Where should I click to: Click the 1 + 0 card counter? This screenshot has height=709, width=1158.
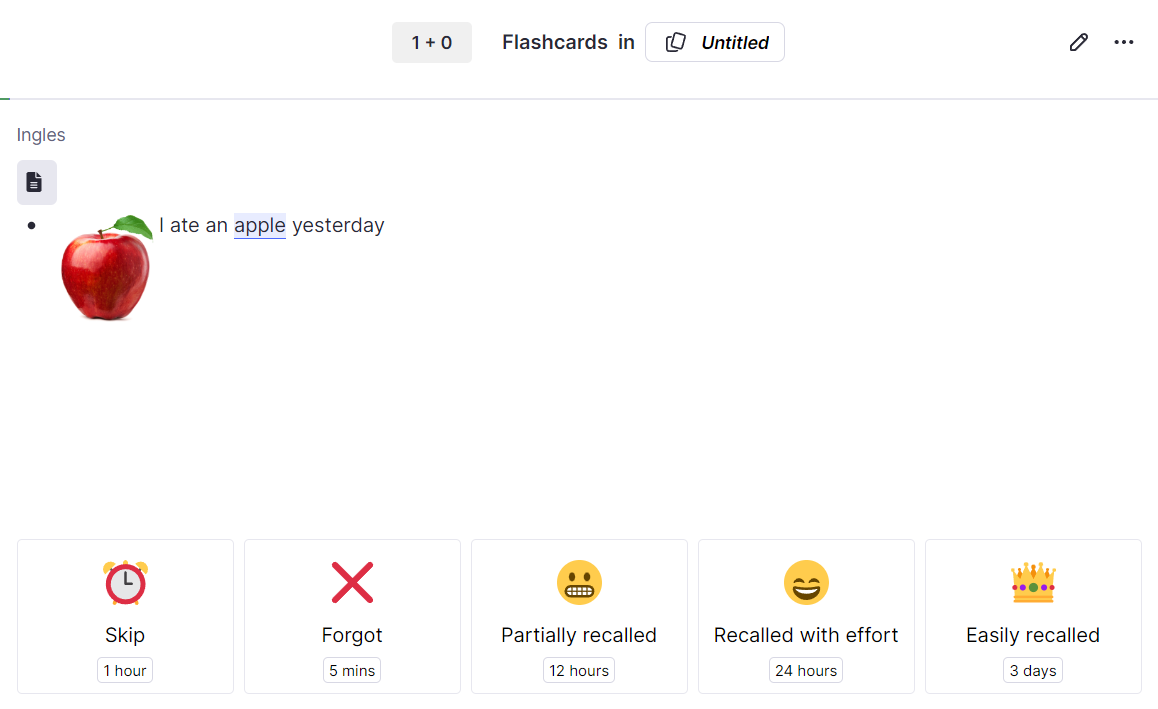point(431,42)
